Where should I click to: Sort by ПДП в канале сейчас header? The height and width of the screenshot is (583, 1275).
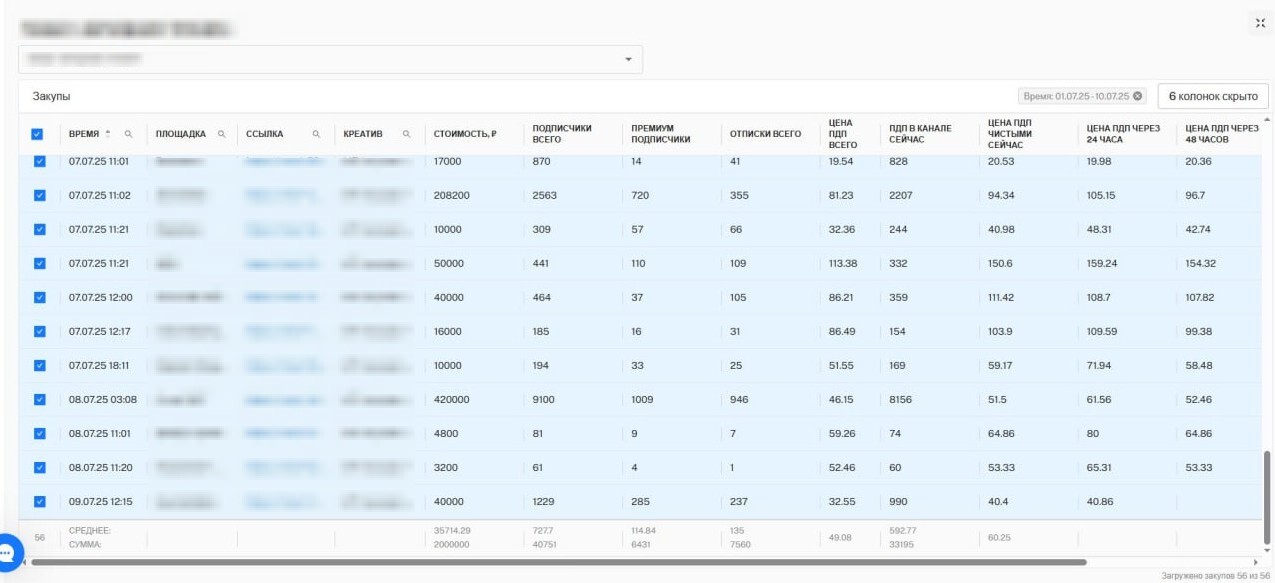921,134
